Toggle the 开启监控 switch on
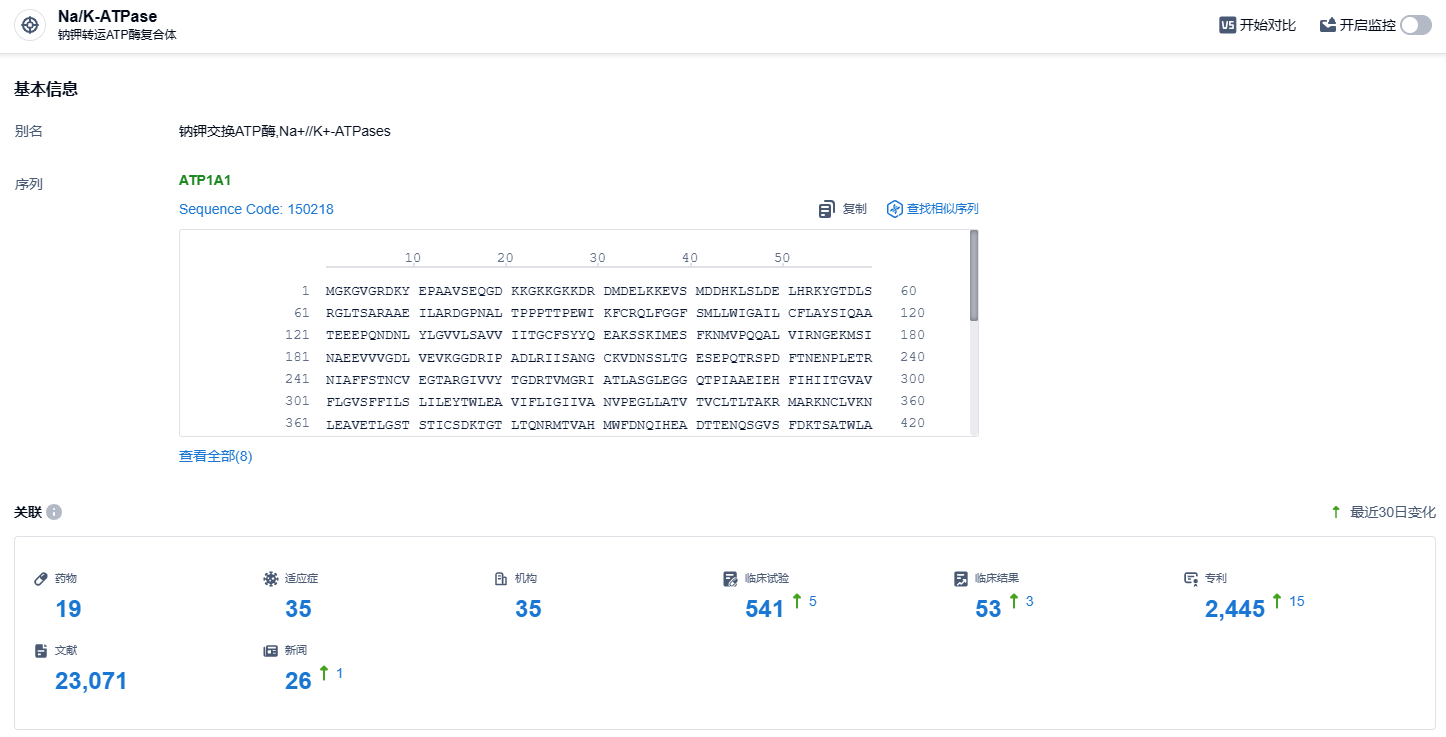 coord(1415,25)
